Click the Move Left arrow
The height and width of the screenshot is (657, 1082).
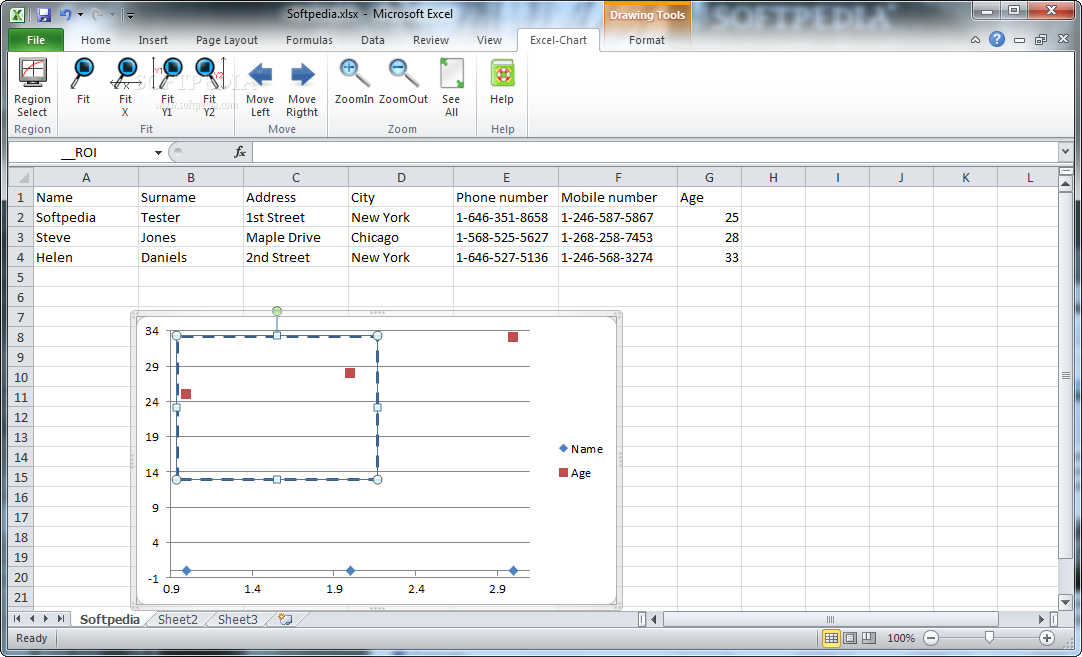(x=260, y=88)
